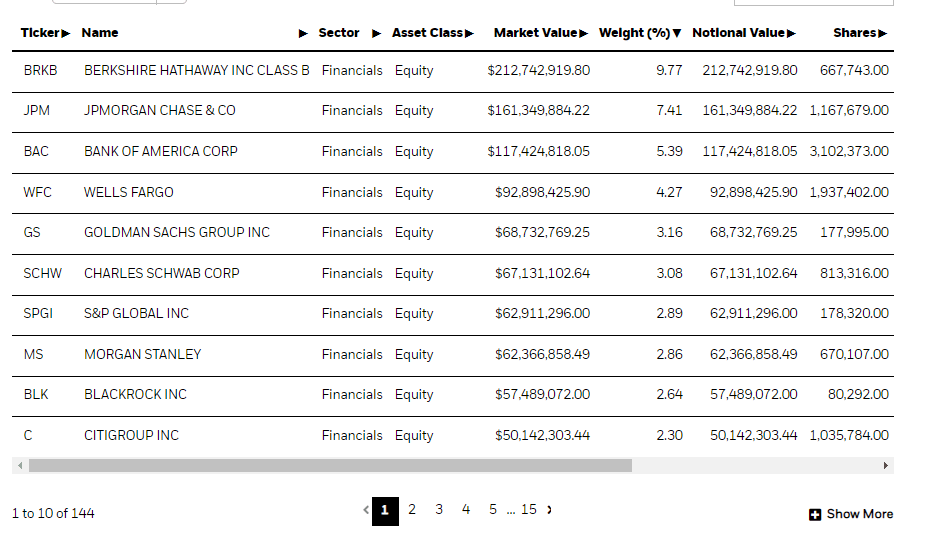This screenshot has width=928, height=544.
Task: Sort table by Ticker column arrow
Action: (x=66, y=33)
